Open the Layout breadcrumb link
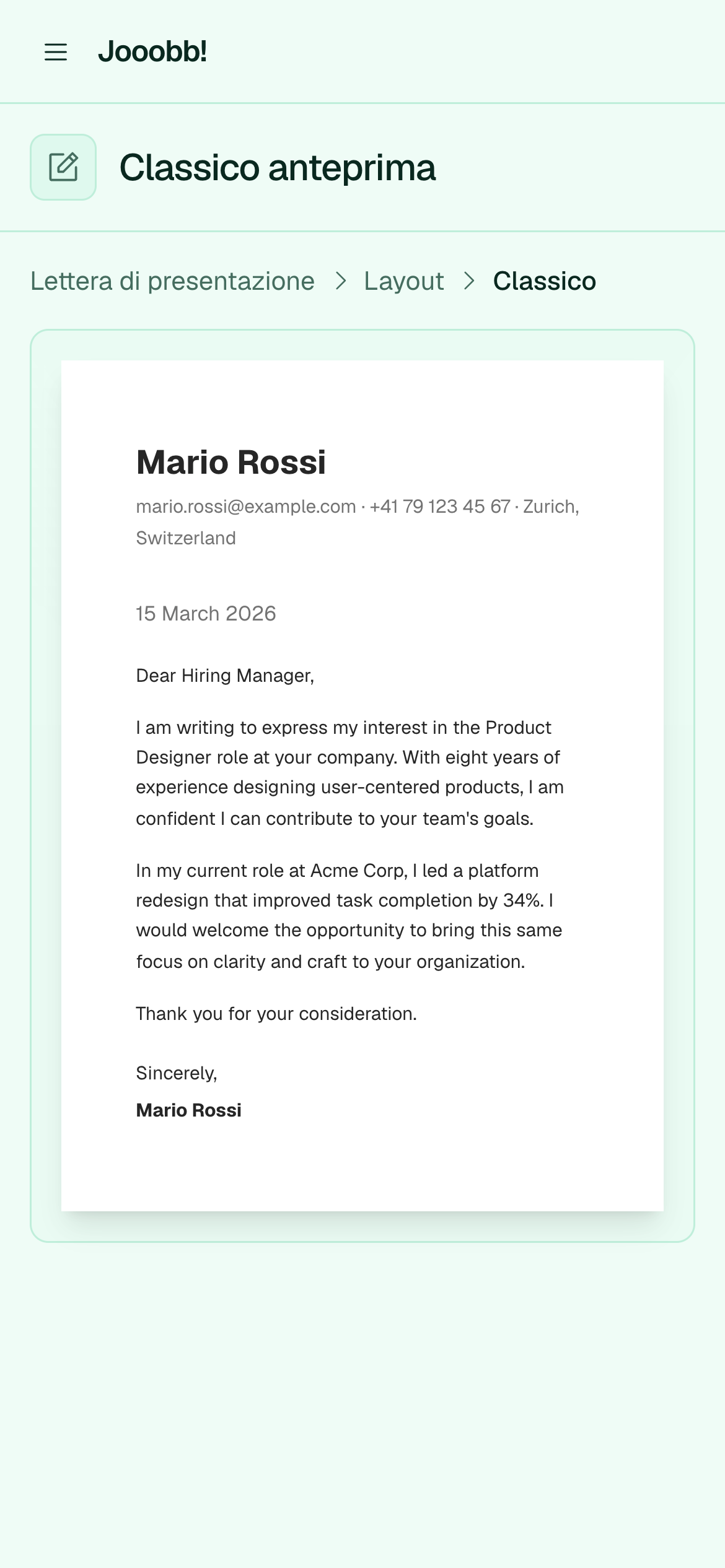This screenshot has width=725, height=1568. 404,281
